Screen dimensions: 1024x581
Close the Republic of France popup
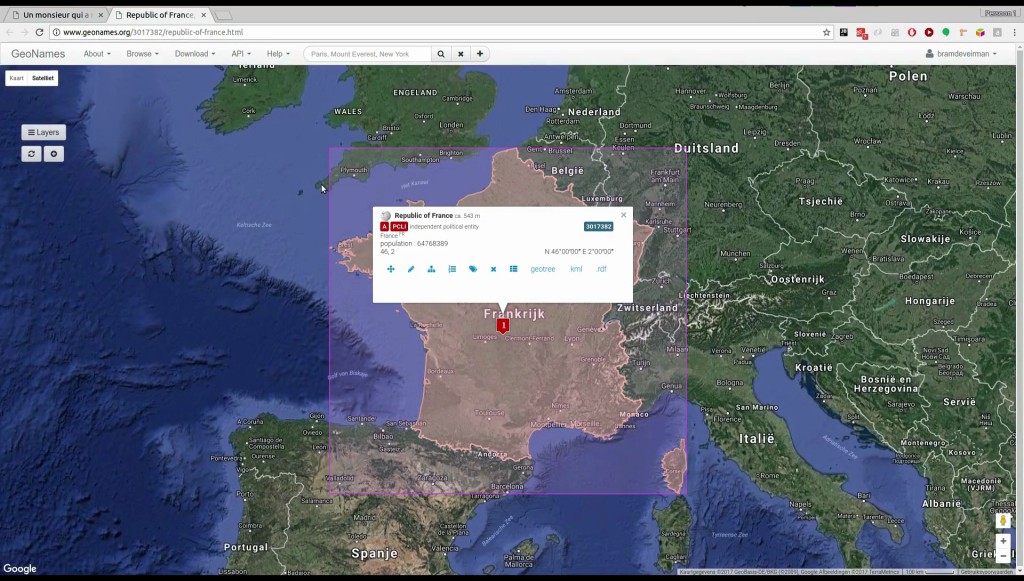(623, 215)
